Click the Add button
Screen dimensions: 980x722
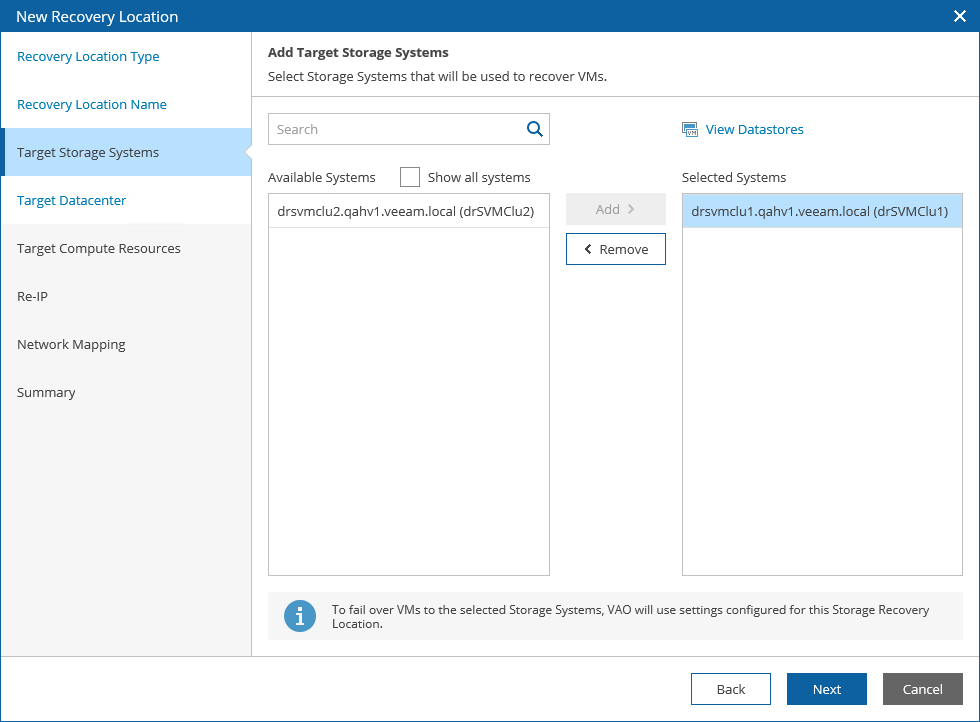point(615,209)
